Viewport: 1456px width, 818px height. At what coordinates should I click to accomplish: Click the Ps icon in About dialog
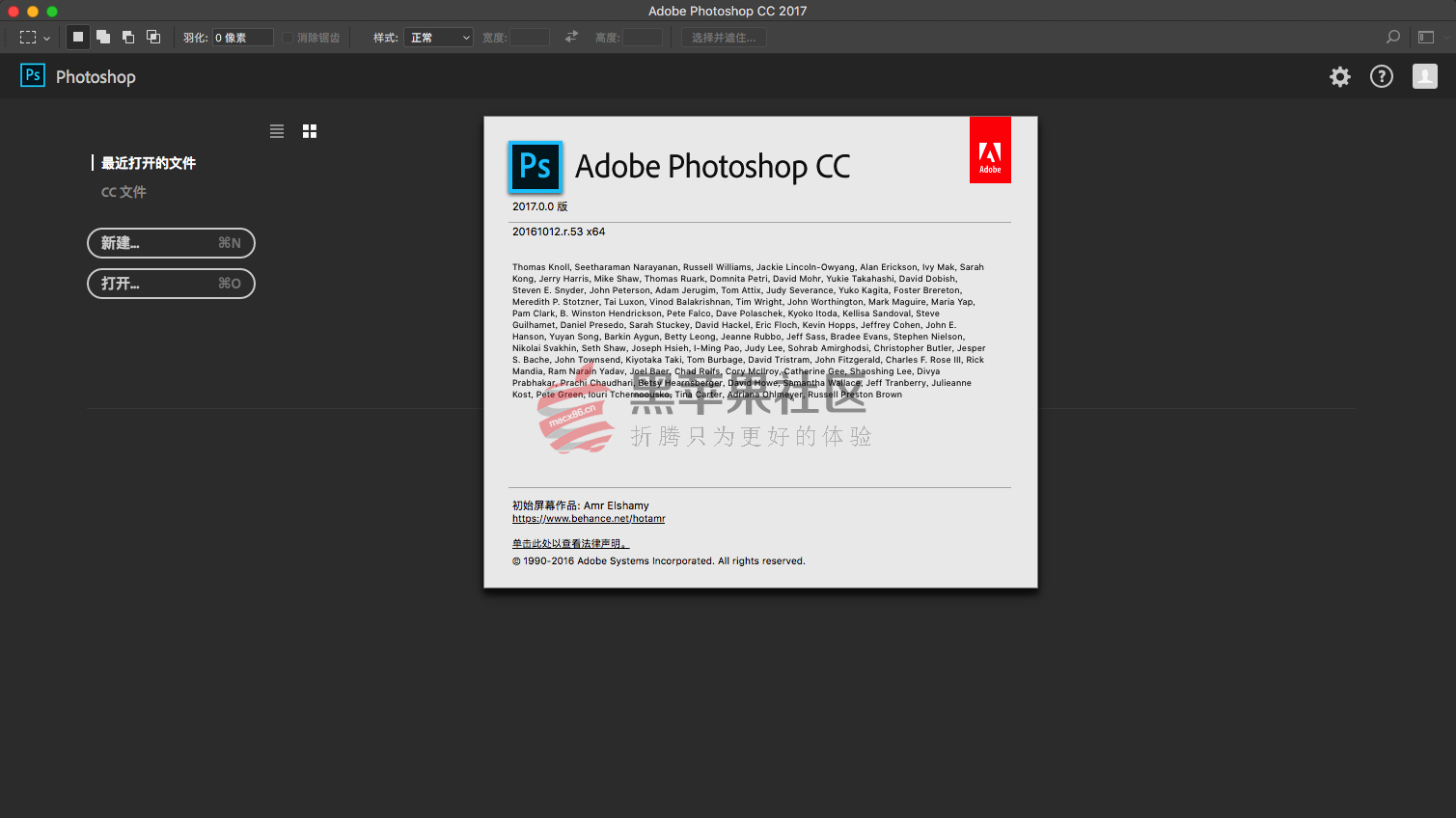pyautogui.click(x=536, y=167)
